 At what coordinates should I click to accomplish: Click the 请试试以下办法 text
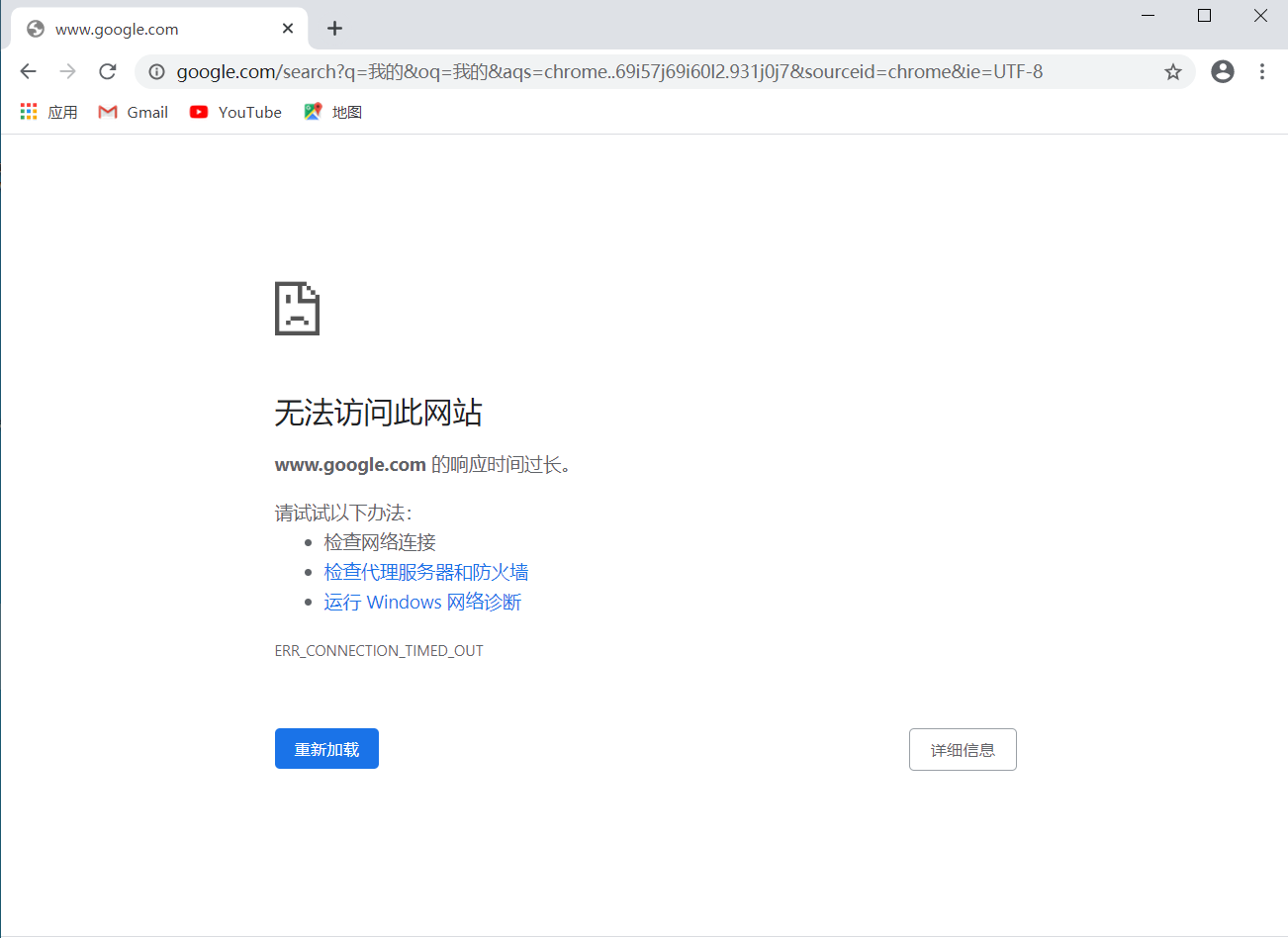click(x=343, y=513)
